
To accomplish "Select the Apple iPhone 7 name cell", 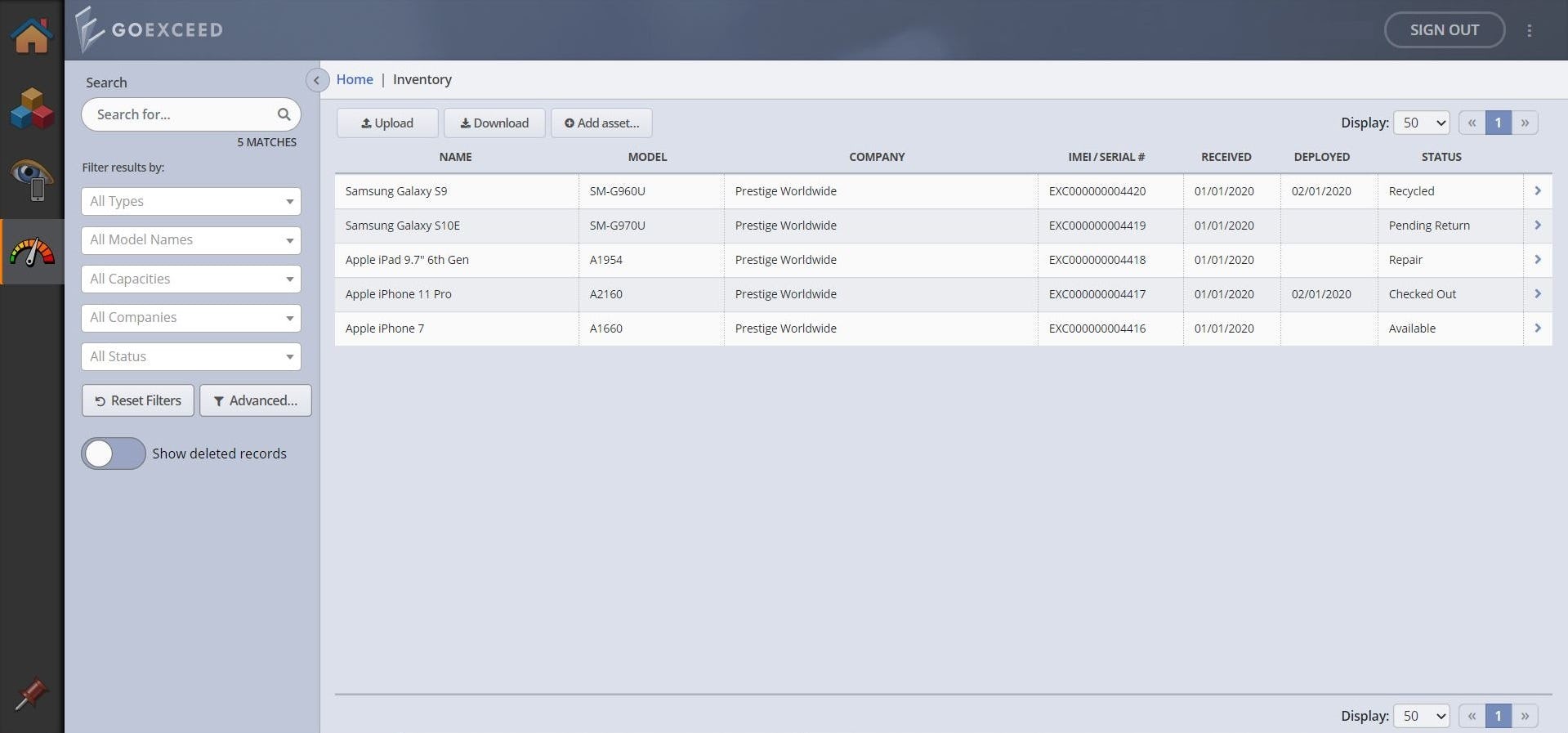I will pyautogui.click(x=457, y=328).
